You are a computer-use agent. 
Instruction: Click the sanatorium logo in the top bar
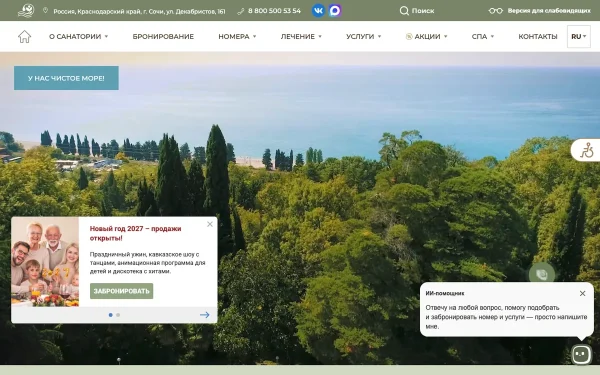click(x=26, y=10)
